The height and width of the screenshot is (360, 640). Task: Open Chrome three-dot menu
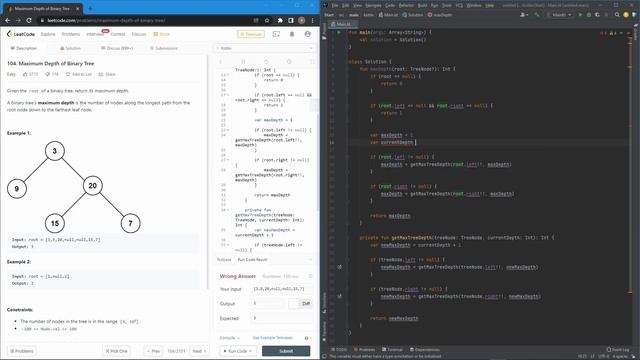click(x=313, y=20)
